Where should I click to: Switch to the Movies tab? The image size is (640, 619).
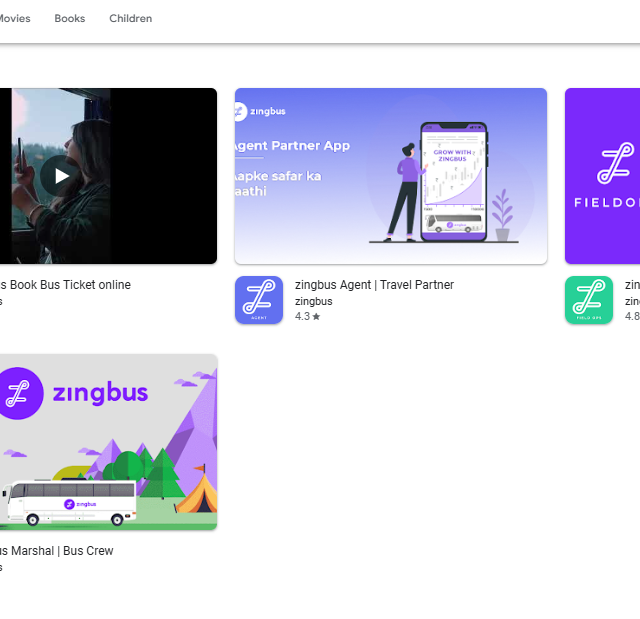tap(15, 18)
